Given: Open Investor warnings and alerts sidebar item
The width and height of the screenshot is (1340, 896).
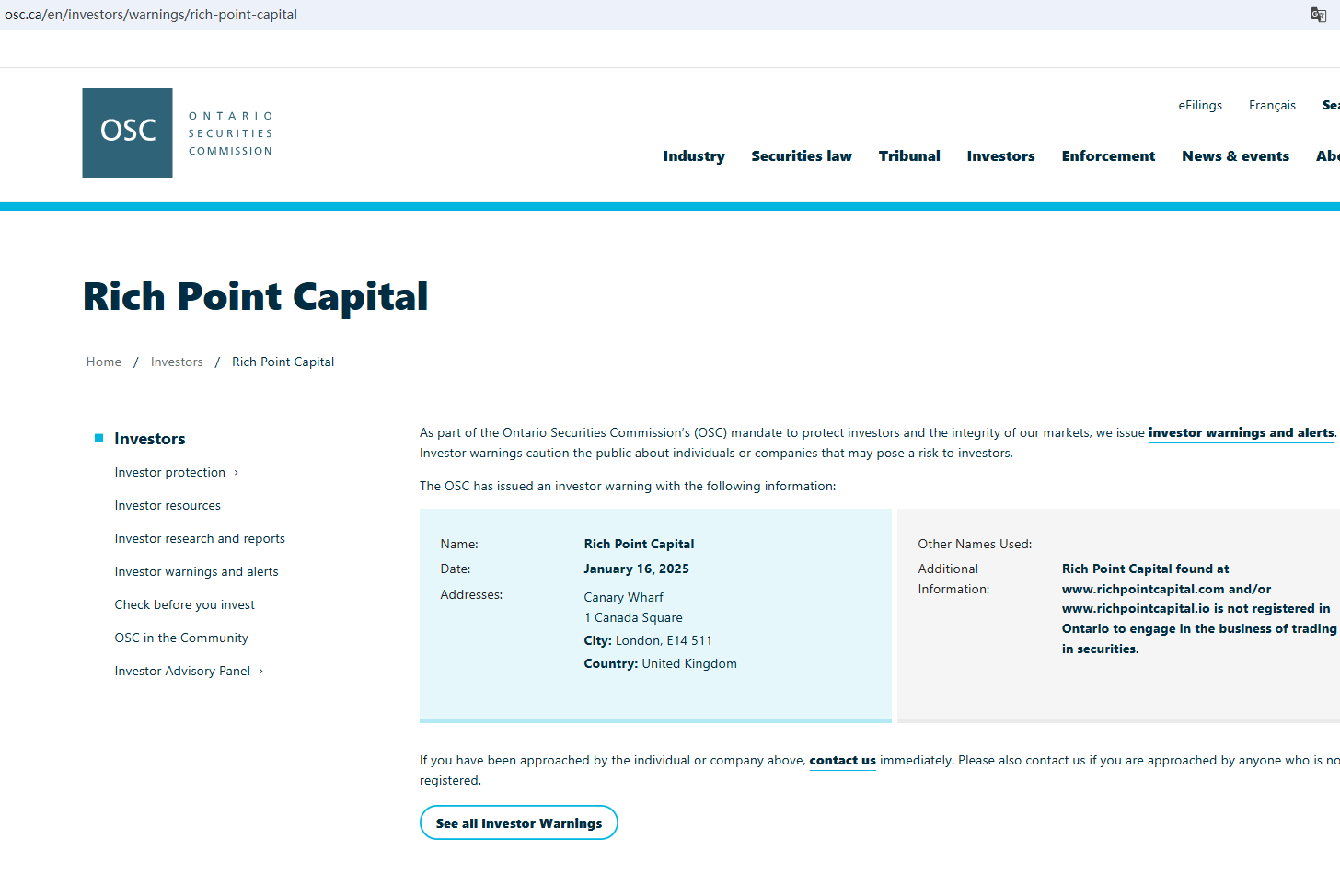Looking at the screenshot, I should 196,572.
